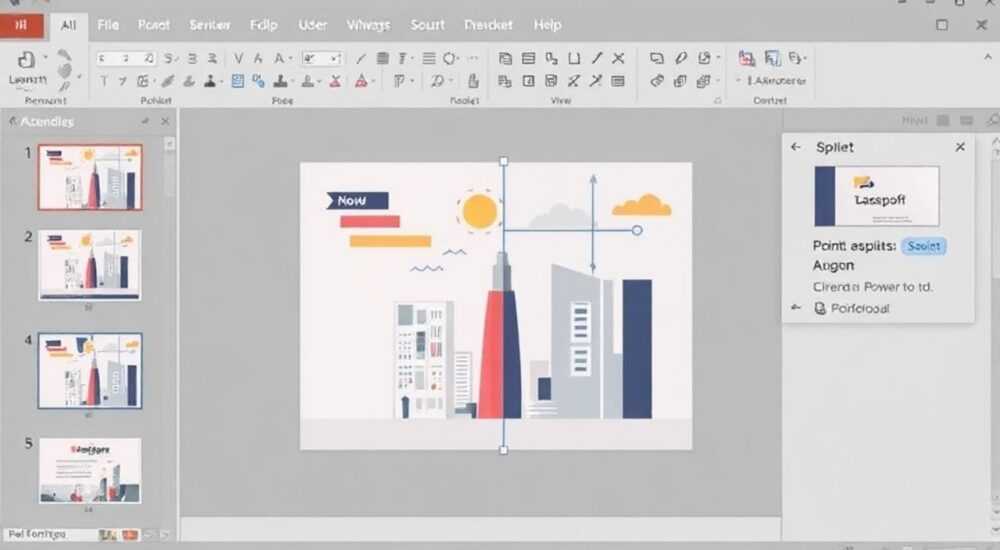Open the second combo box in the ribbon
The width and height of the screenshot is (1000, 550).
point(322,59)
